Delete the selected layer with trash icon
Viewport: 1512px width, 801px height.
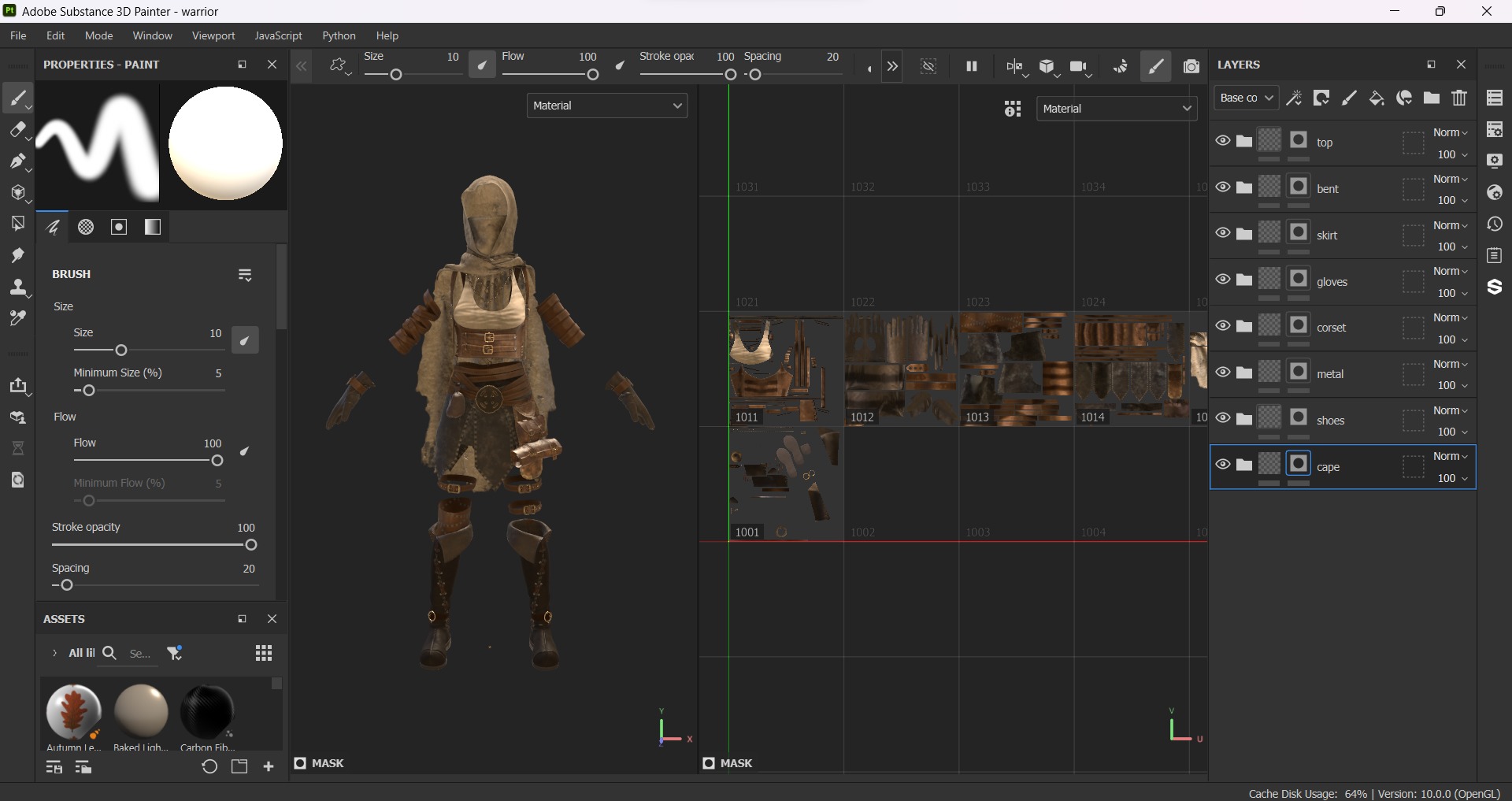(1459, 98)
